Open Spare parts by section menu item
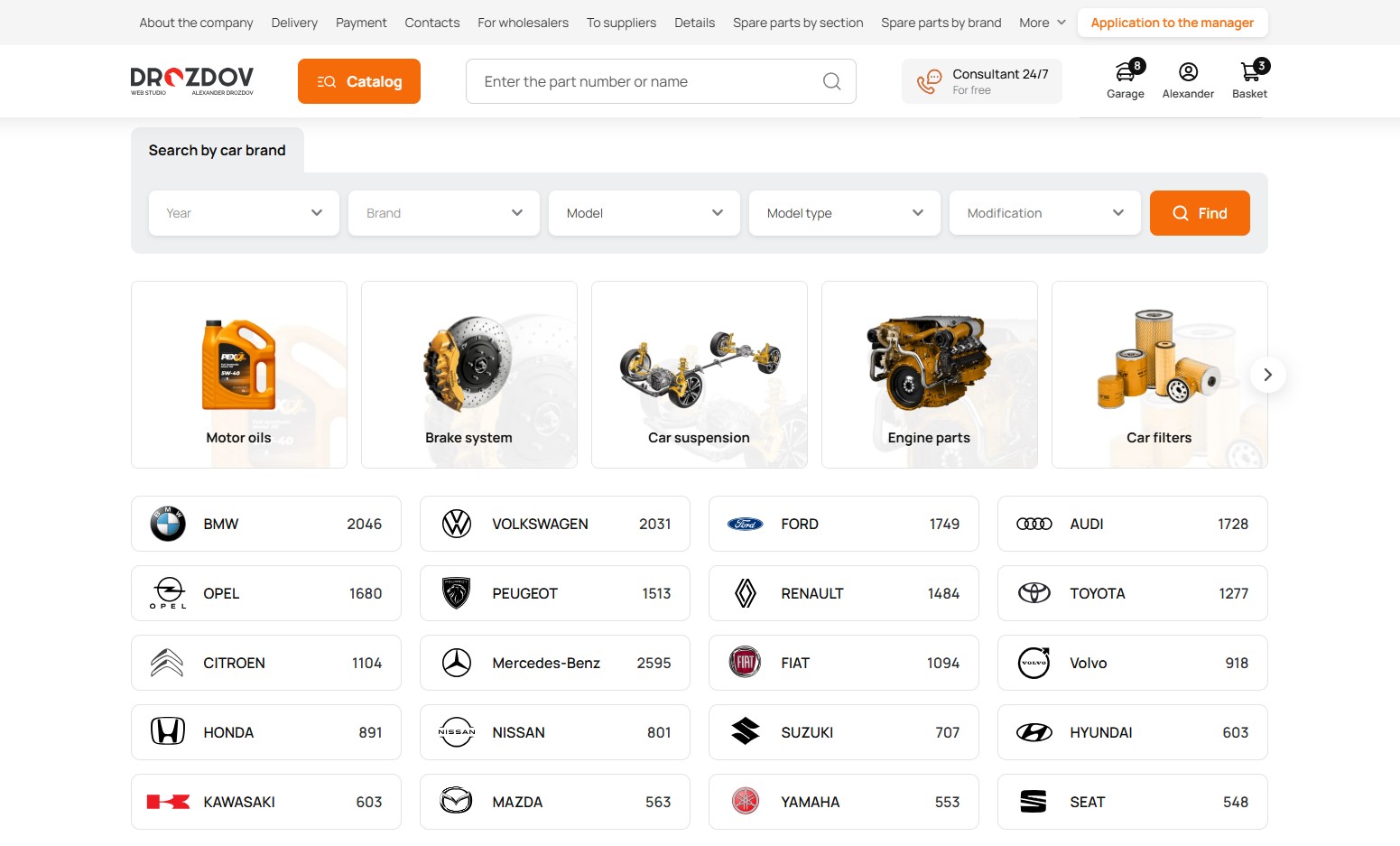Image resolution: width=1400 pixels, height=846 pixels. click(798, 23)
